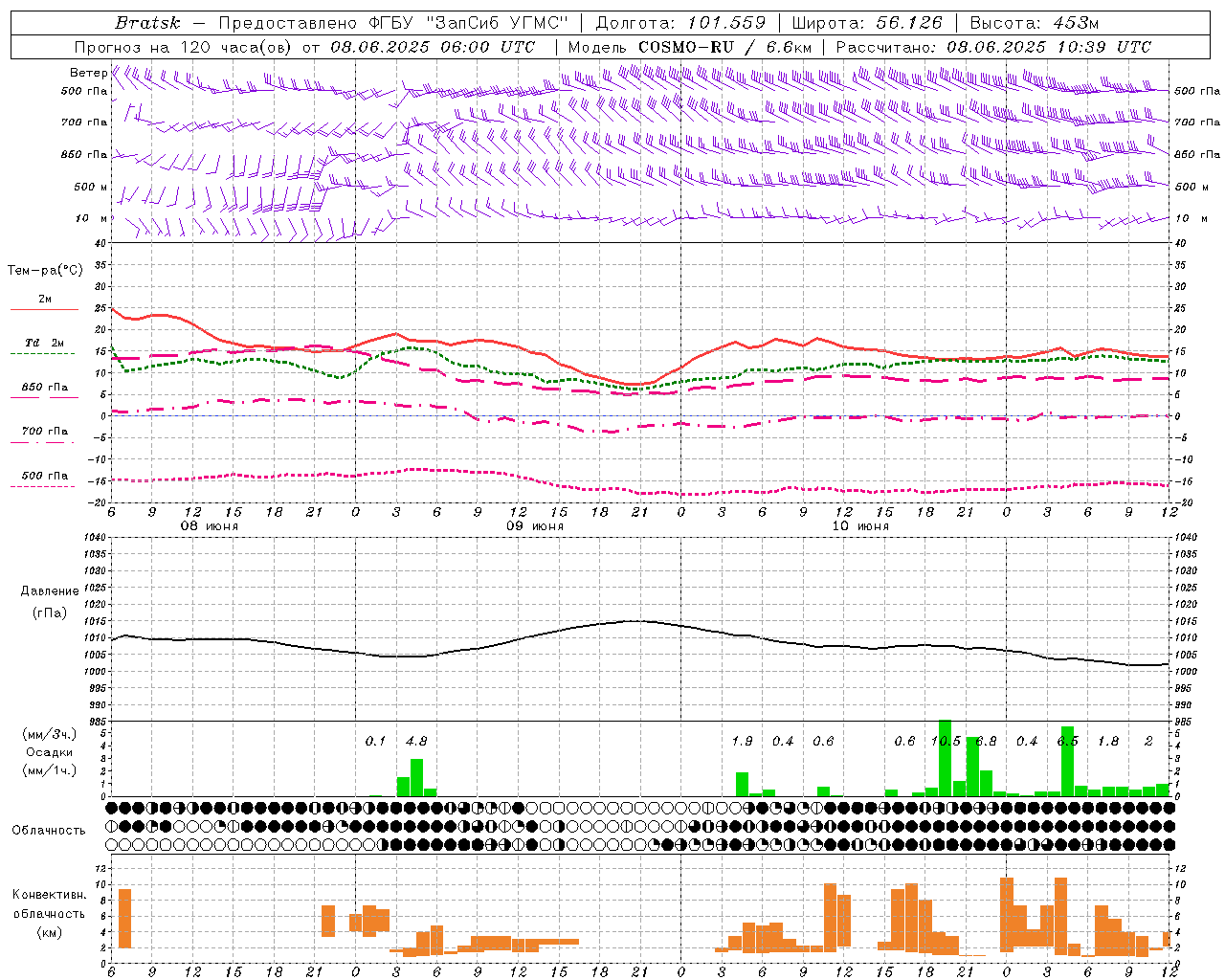The image size is (1225, 980).
Task: Click the 4.8 precipitation total
Action: point(416,742)
